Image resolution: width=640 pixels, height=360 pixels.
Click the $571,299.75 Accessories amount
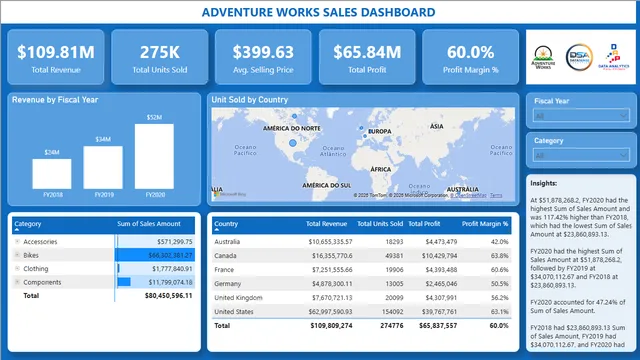tap(175, 242)
